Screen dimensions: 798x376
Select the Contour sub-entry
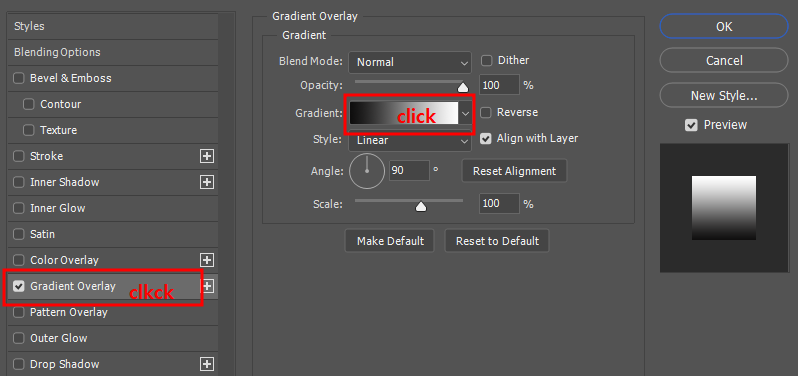[61, 104]
